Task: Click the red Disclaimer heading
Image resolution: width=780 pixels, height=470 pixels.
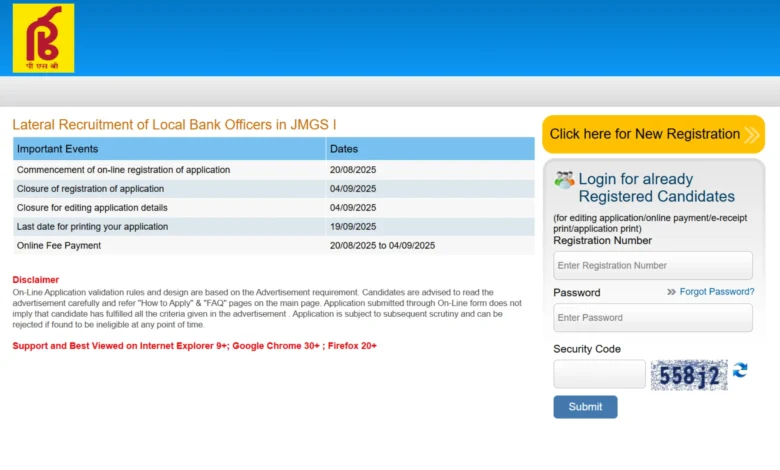Action: click(x=36, y=280)
